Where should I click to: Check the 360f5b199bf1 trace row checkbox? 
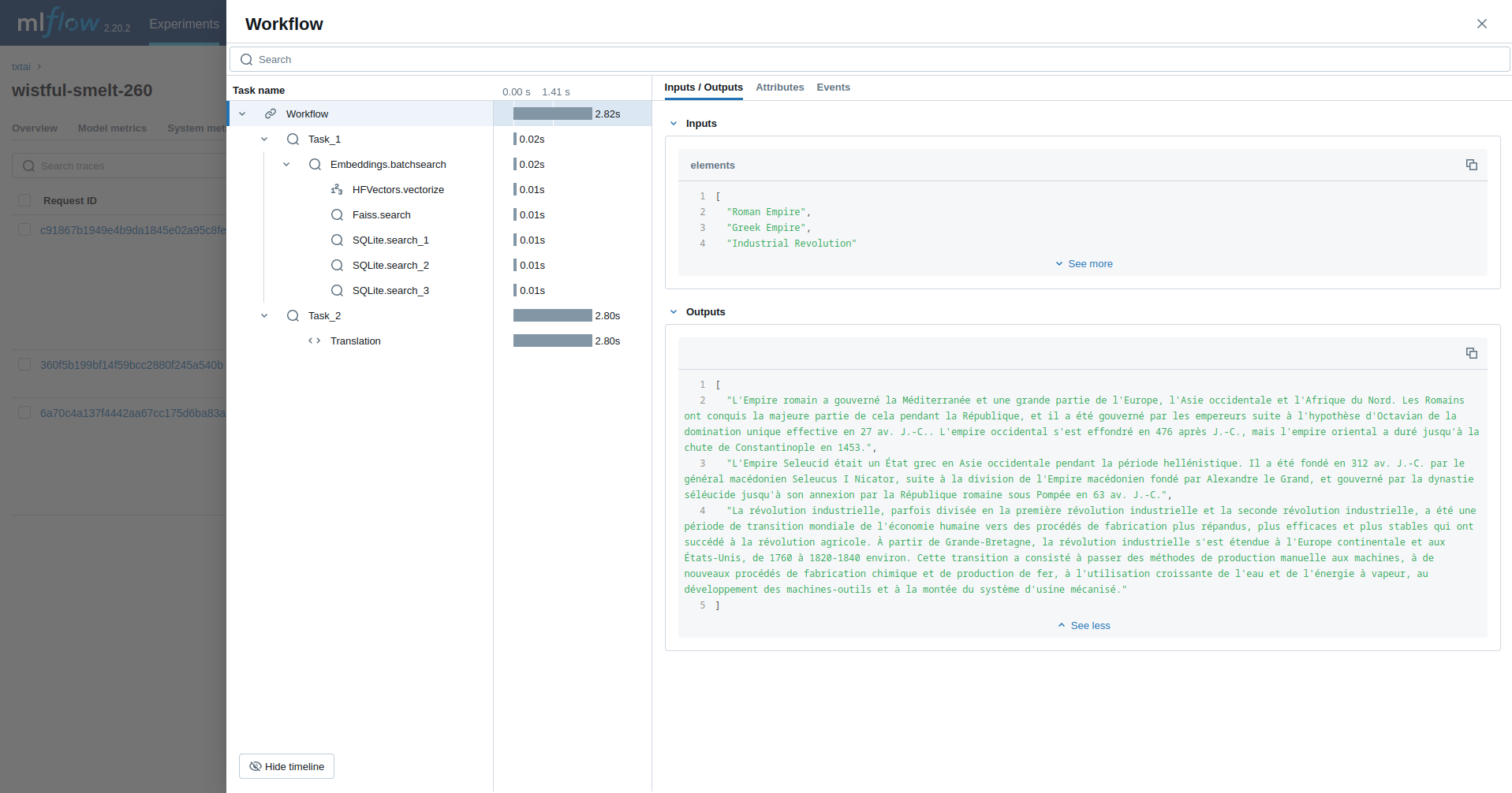[x=24, y=364]
